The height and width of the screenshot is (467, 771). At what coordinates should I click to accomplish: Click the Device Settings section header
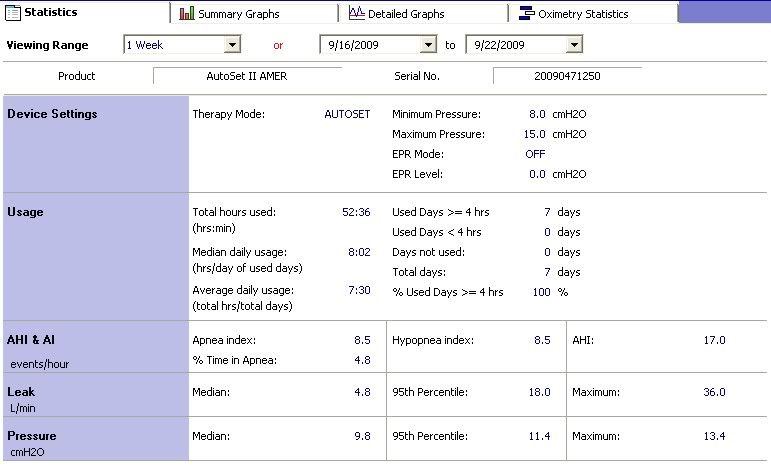coord(52,114)
